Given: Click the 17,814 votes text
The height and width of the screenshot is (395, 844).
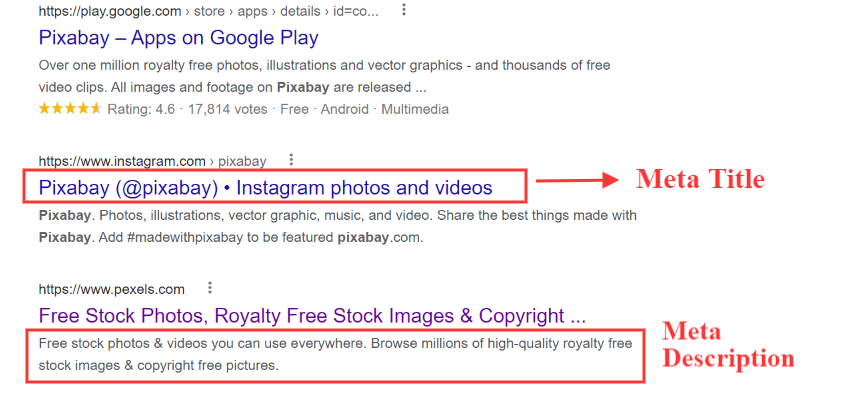Looking at the screenshot, I should pos(228,110).
